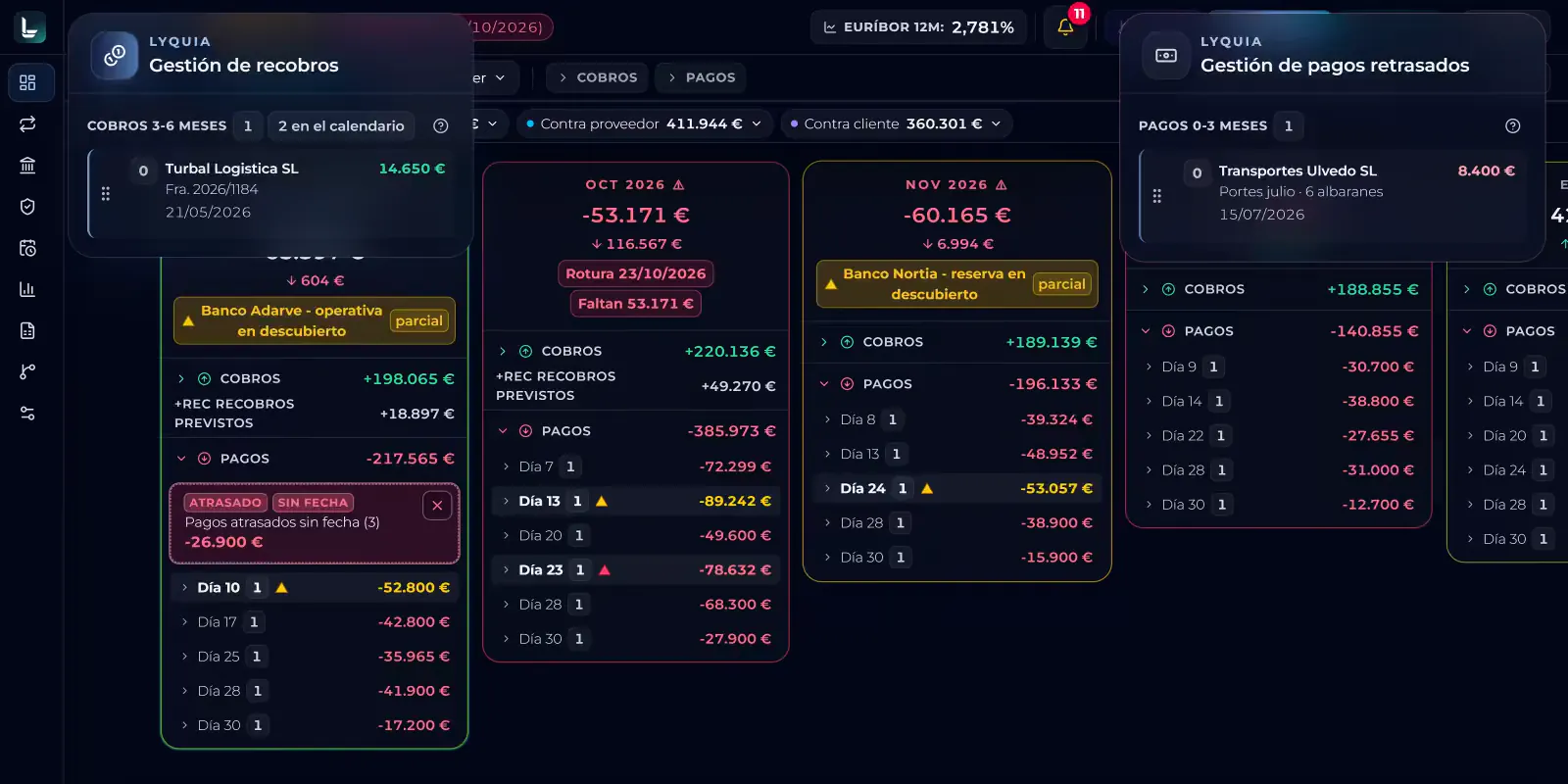Expand Día 13 row with -89.242 €

635,501
